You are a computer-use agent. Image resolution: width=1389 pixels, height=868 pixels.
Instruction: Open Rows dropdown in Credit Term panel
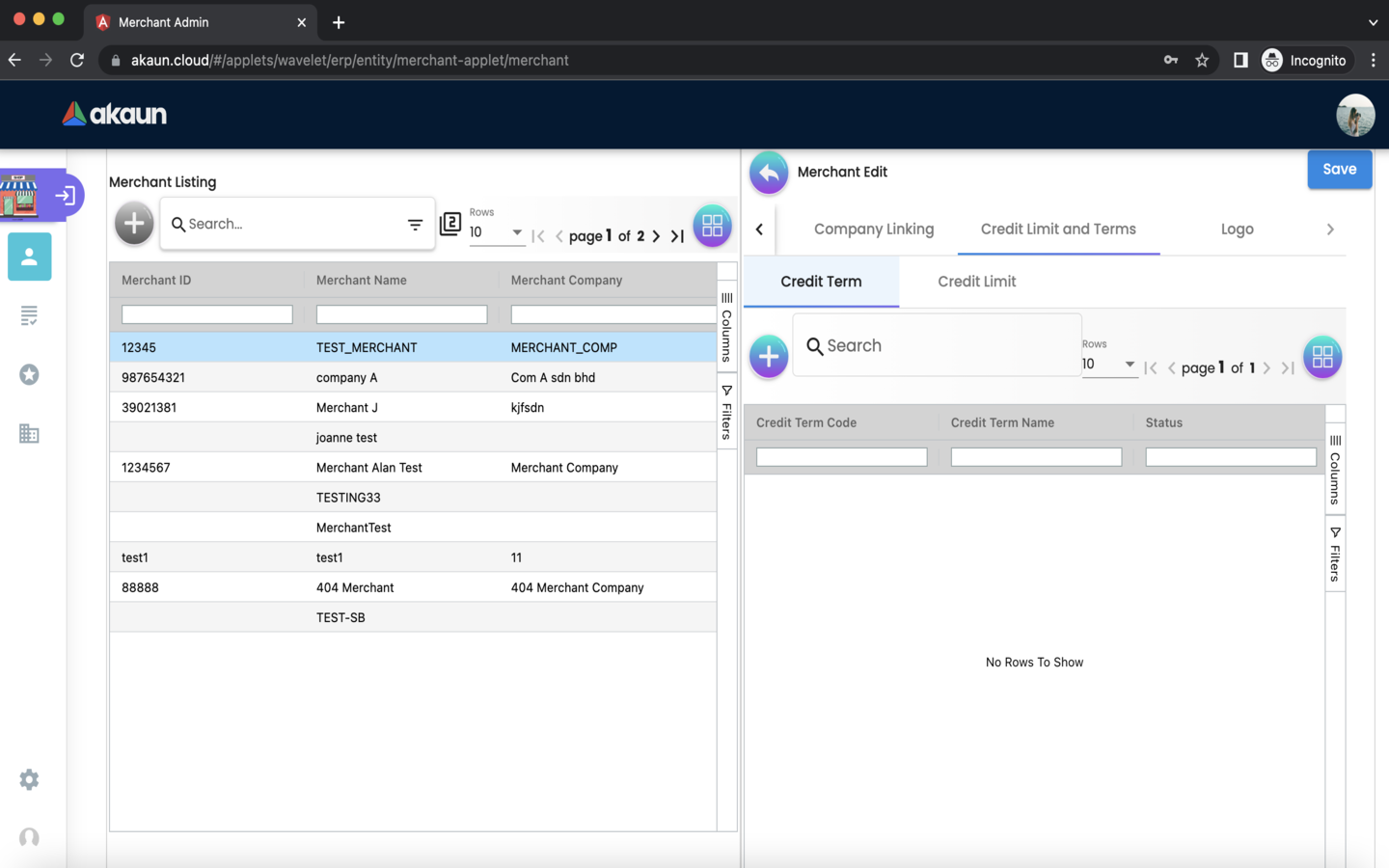pyautogui.click(x=1108, y=365)
